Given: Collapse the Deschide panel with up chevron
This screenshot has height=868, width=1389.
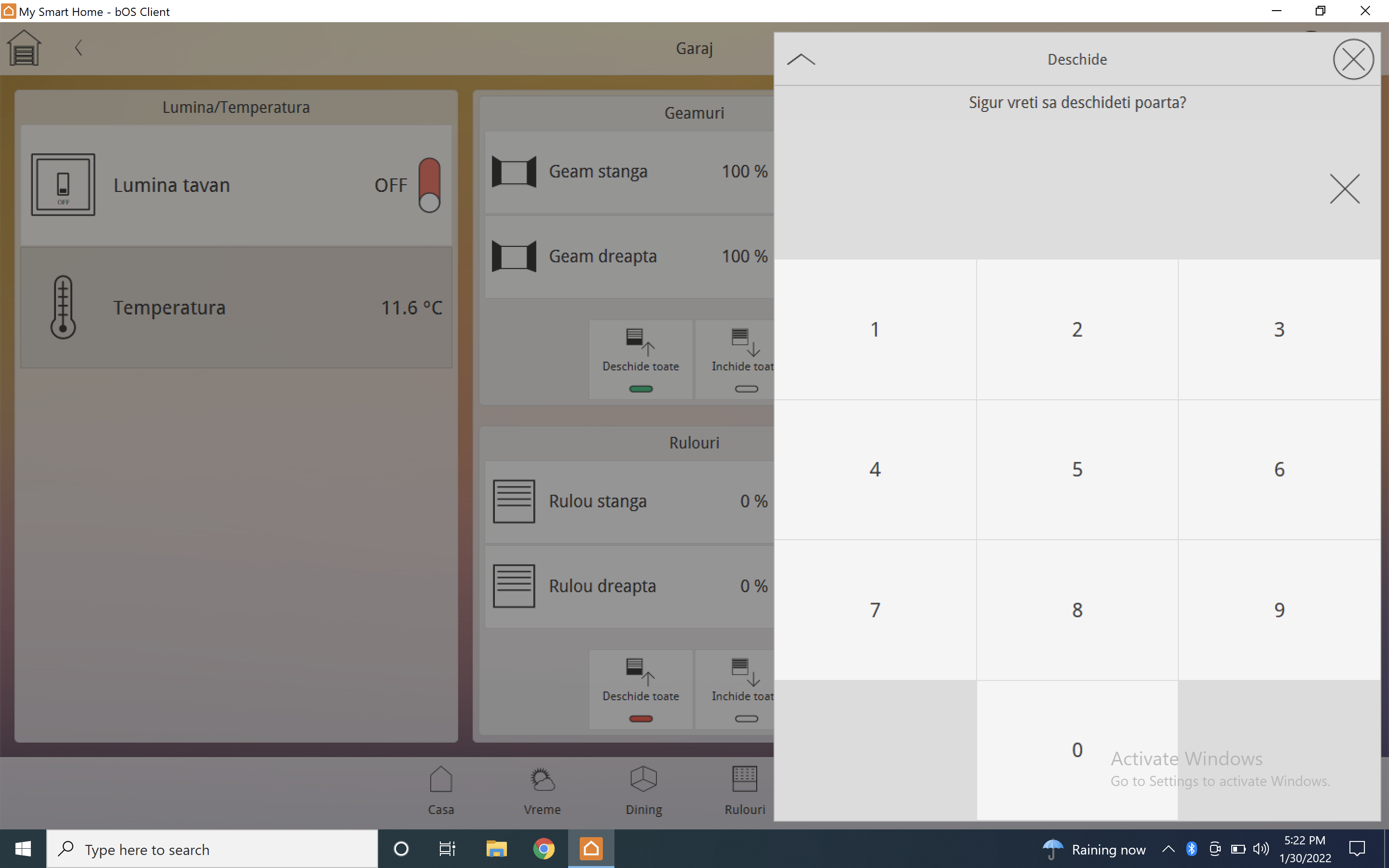Looking at the screenshot, I should point(801,59).
